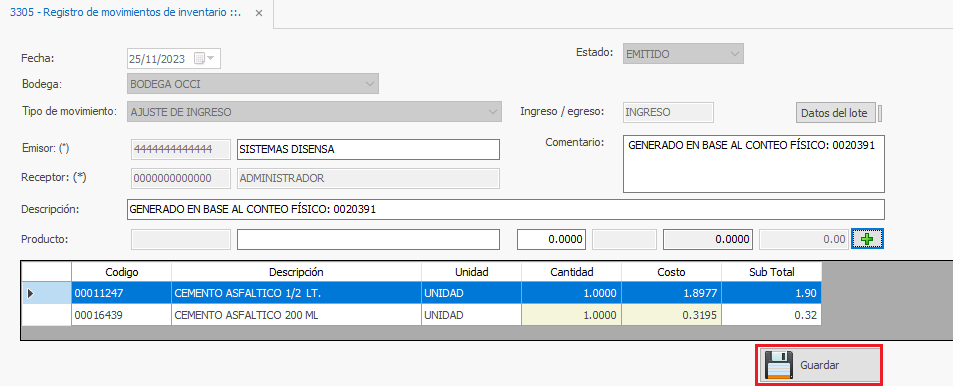
Task: Open the calendar picker in Fecha field
Action: coord(203,58)
